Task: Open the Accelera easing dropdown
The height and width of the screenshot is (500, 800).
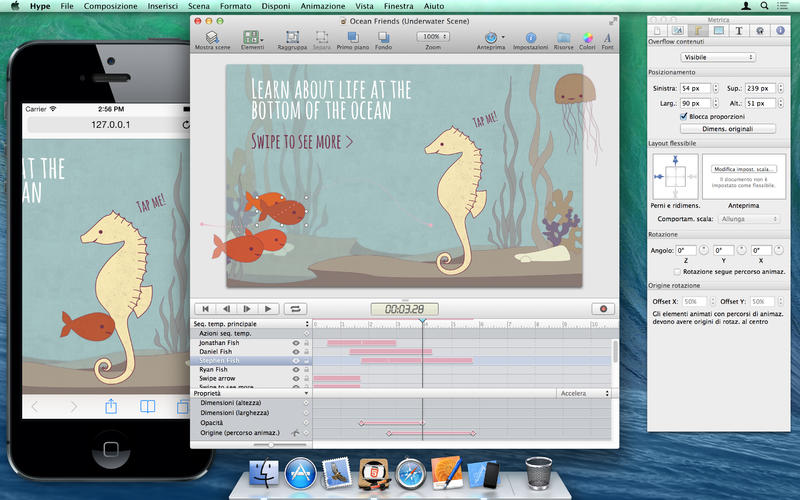Action: click(584, 394)
